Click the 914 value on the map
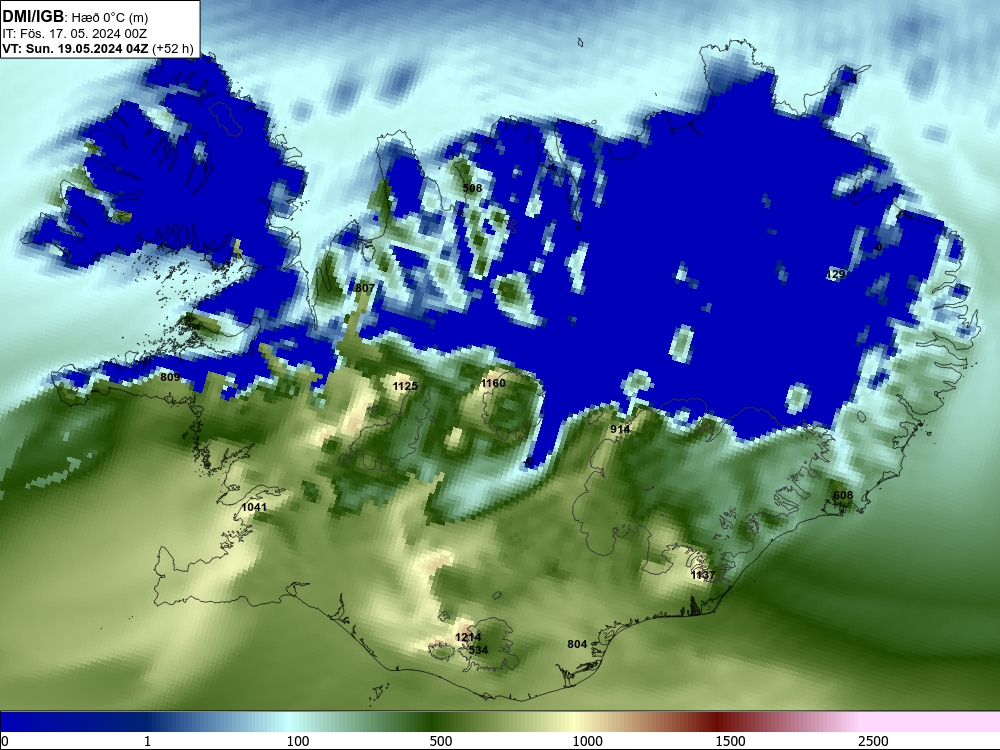 (620, 429)
